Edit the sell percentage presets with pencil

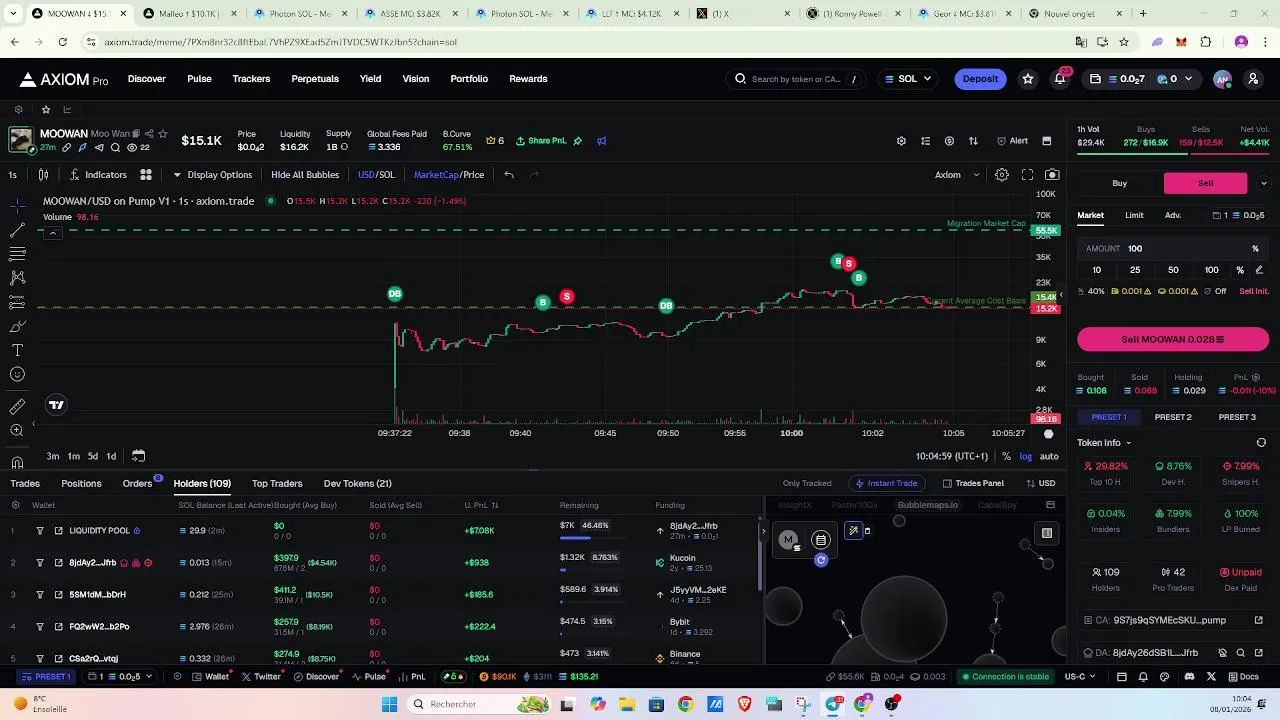coord(1259,270)
